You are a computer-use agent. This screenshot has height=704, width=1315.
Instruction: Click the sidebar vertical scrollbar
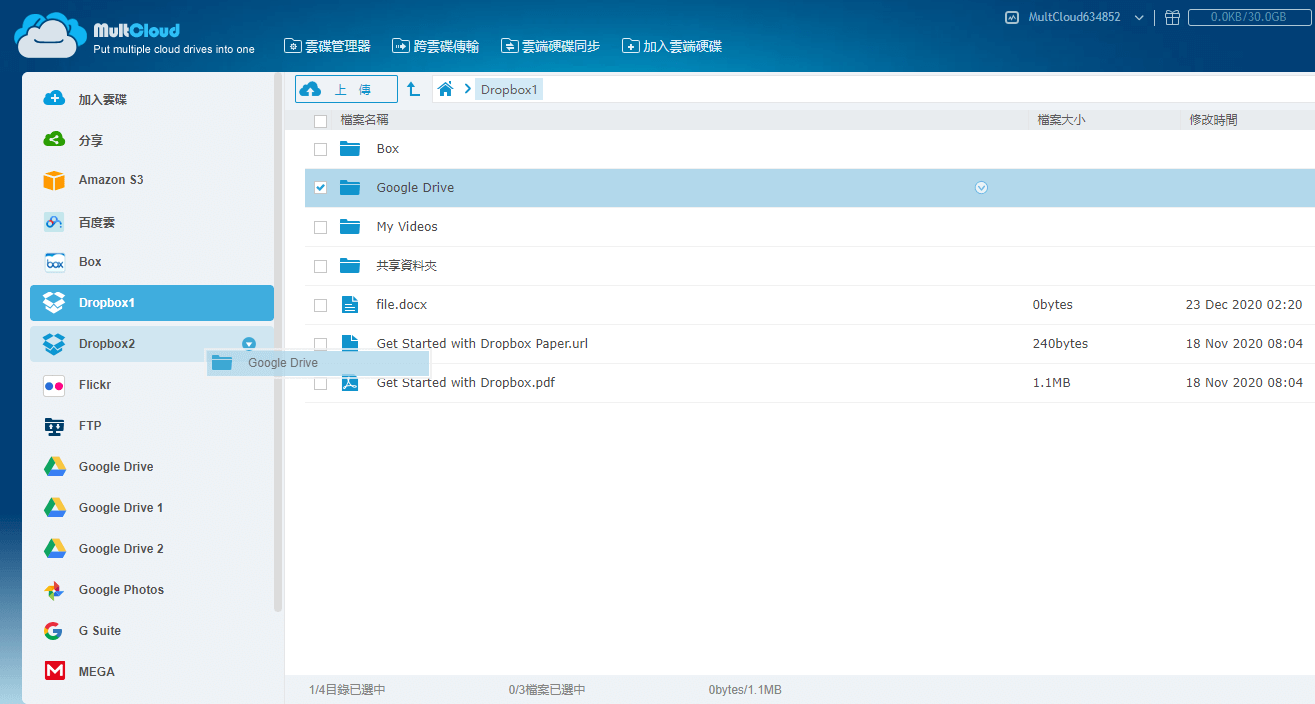(278, 342)
